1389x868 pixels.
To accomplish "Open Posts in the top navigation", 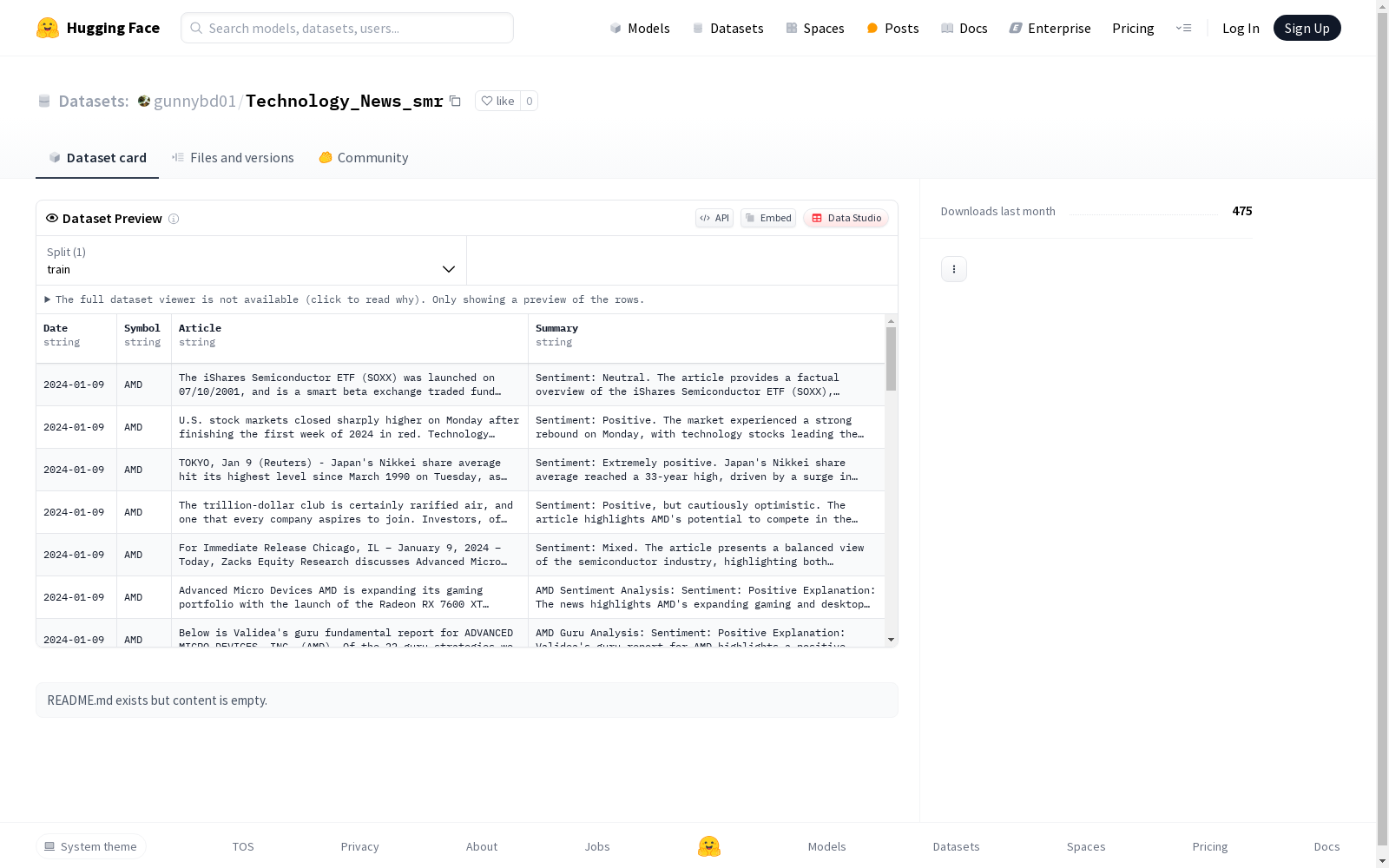I will point(892,28).
